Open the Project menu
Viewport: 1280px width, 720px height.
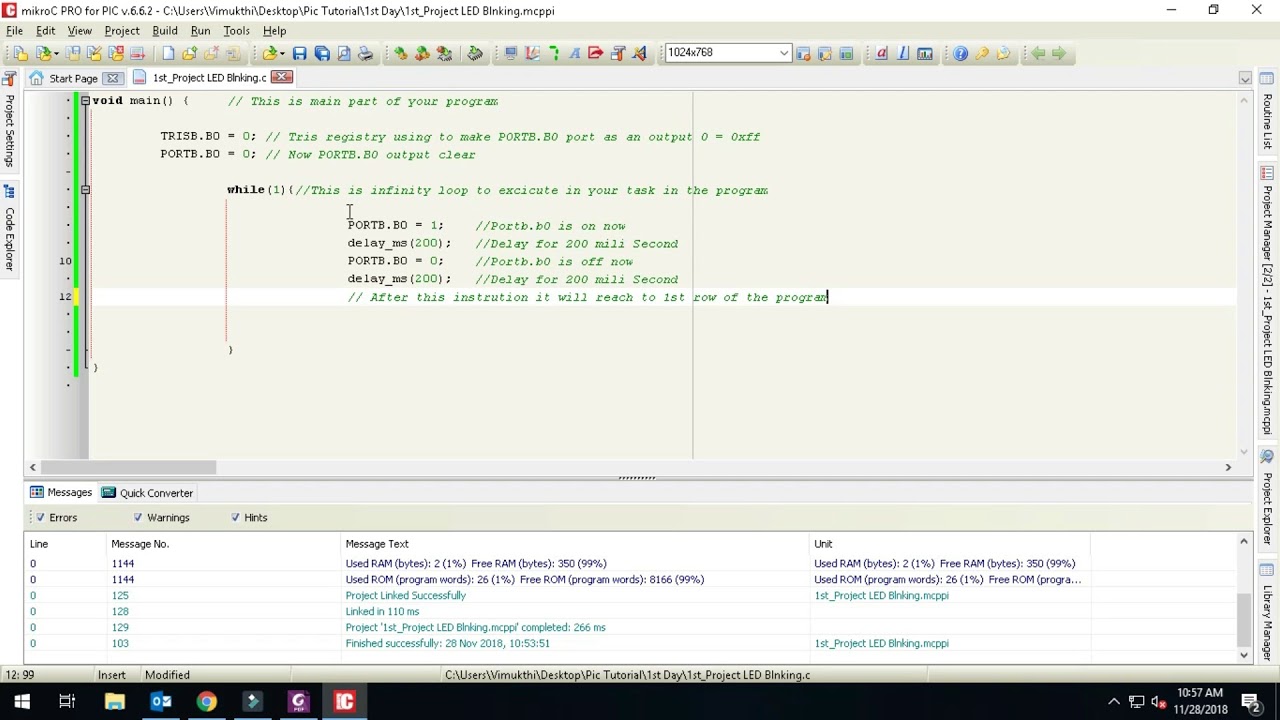point(122,31)
